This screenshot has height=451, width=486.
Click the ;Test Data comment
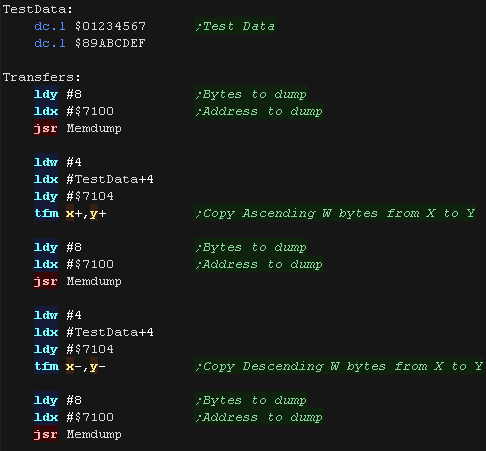pos(235,26)
